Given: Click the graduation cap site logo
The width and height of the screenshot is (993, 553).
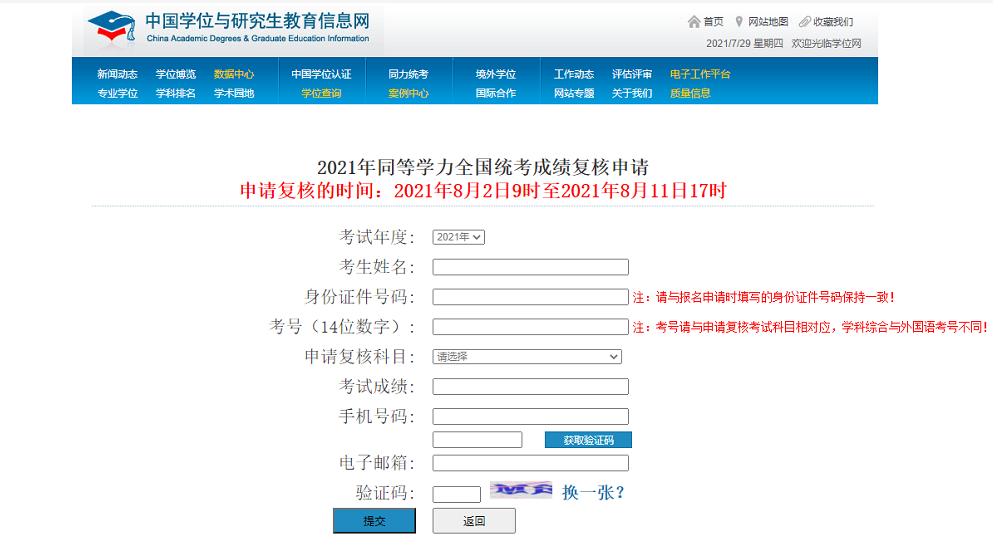Looking at the screenshot, I should coord(112,28).
